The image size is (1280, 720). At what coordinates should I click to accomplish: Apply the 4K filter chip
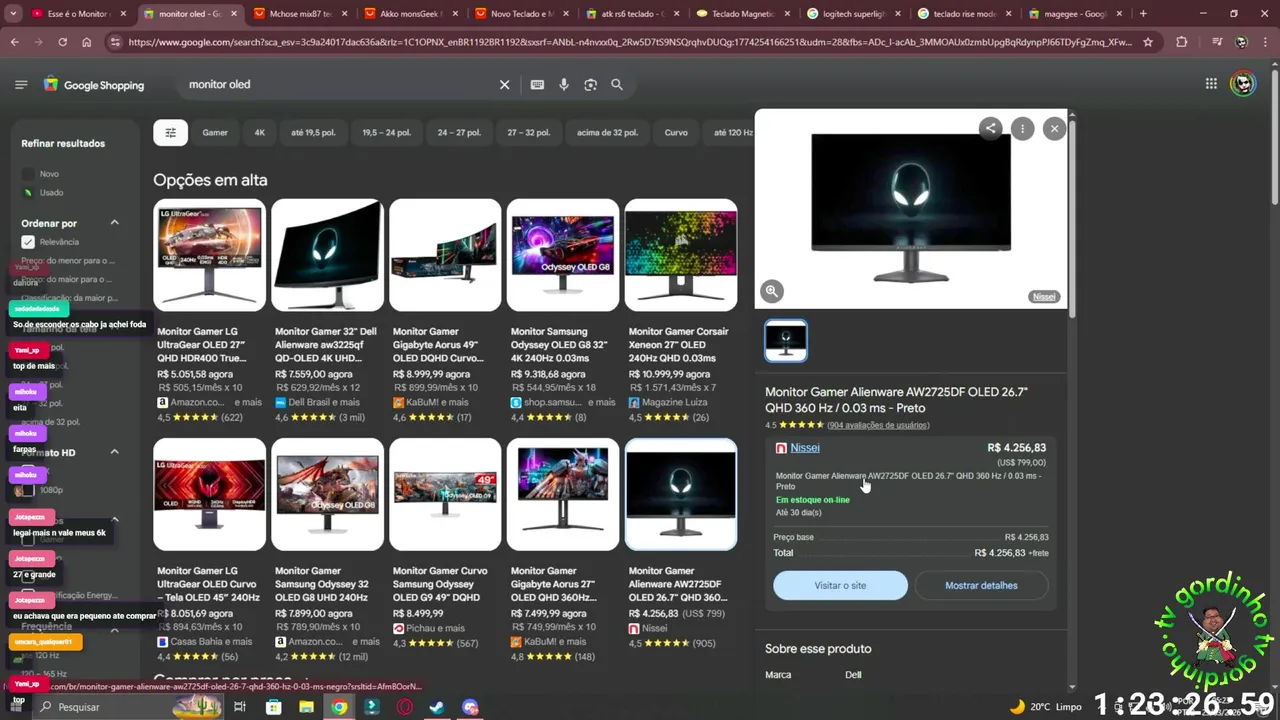pyautogui.click(x=260, y=132)
